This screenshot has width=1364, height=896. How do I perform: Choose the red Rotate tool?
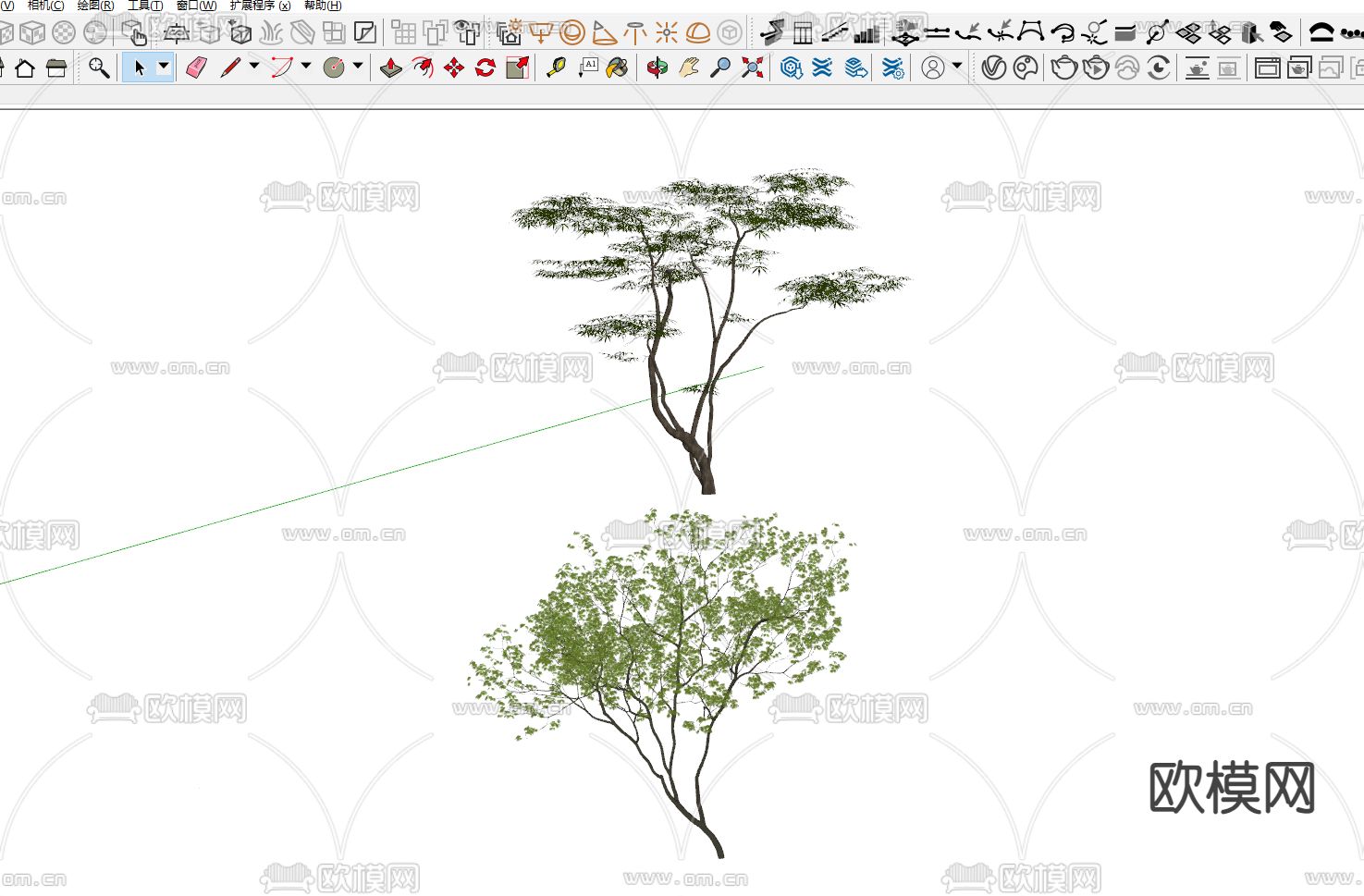(485, 68)
